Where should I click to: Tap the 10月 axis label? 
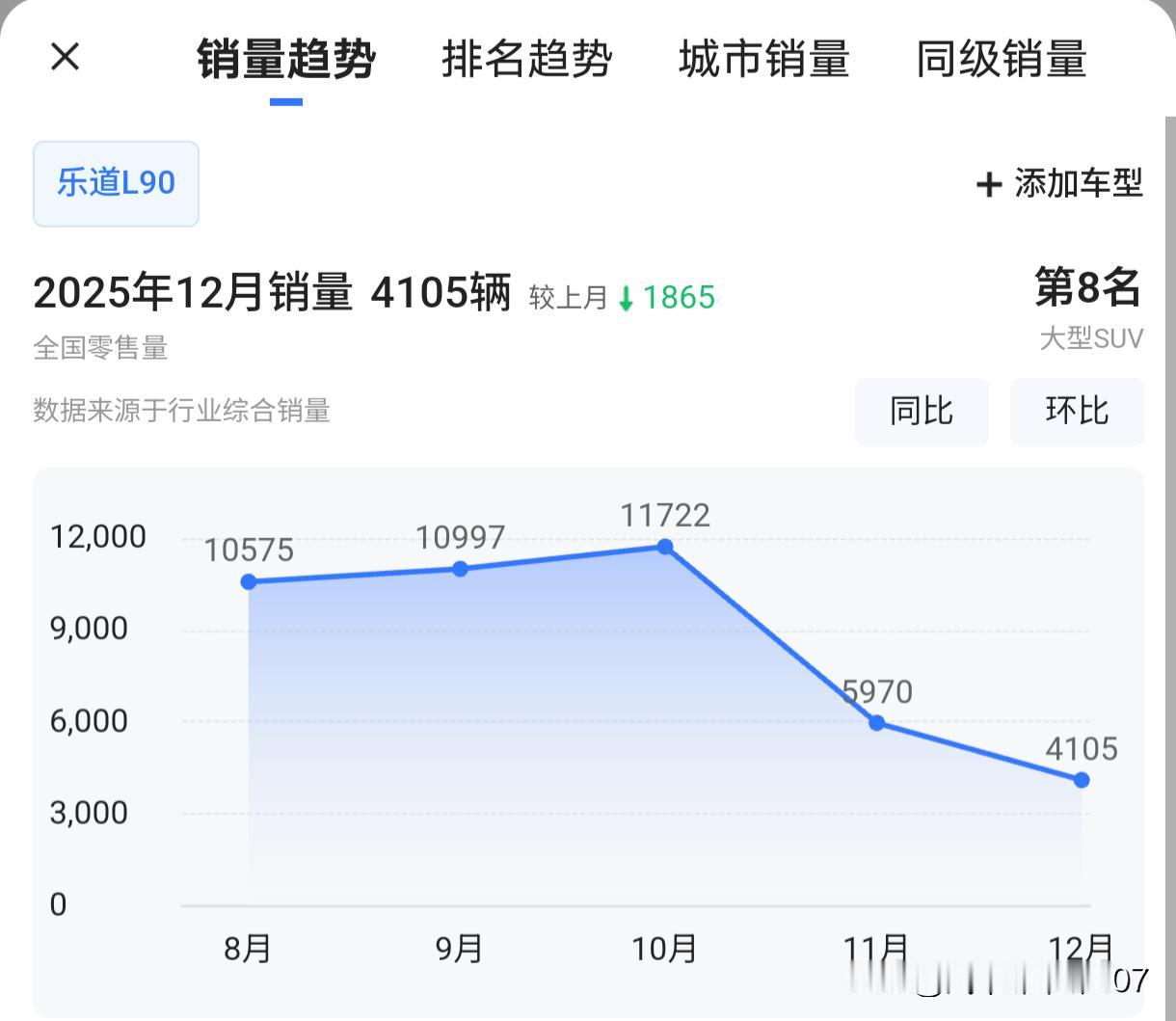[664, 949]
